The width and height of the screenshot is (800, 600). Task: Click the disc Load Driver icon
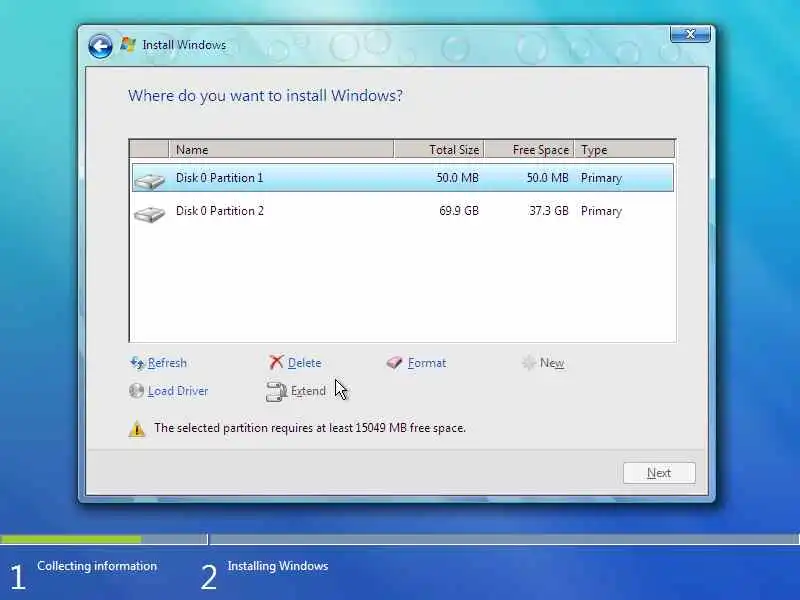(x=136, y=391)
